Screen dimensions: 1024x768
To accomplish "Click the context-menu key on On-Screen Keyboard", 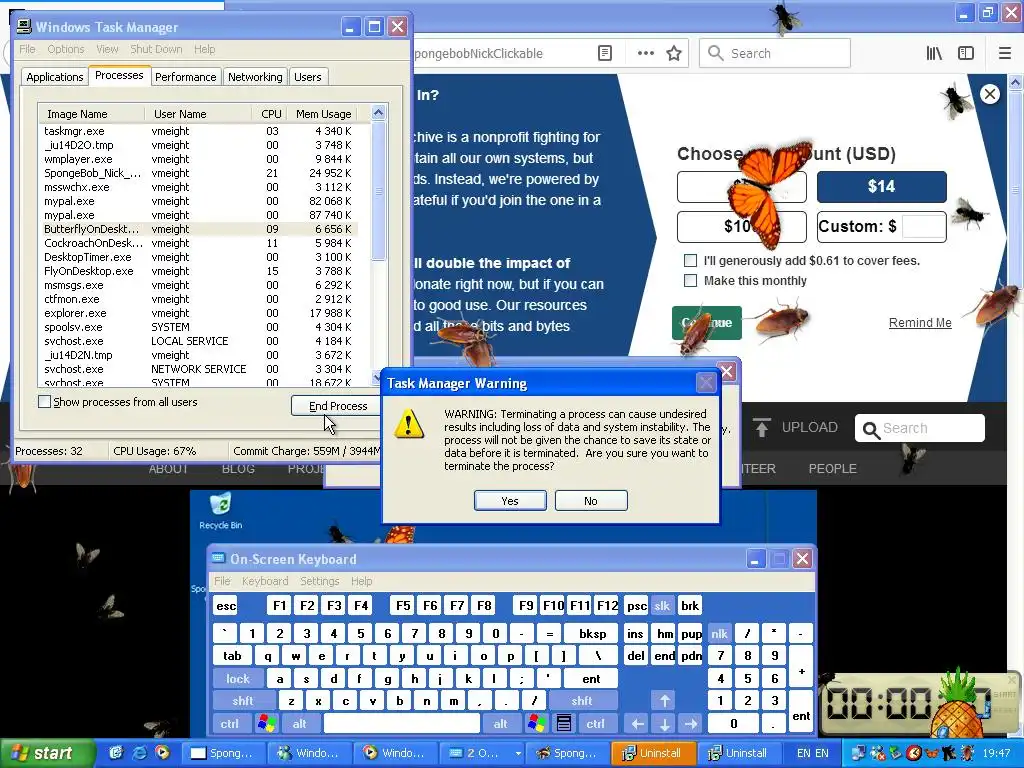I will pos(564,723).
